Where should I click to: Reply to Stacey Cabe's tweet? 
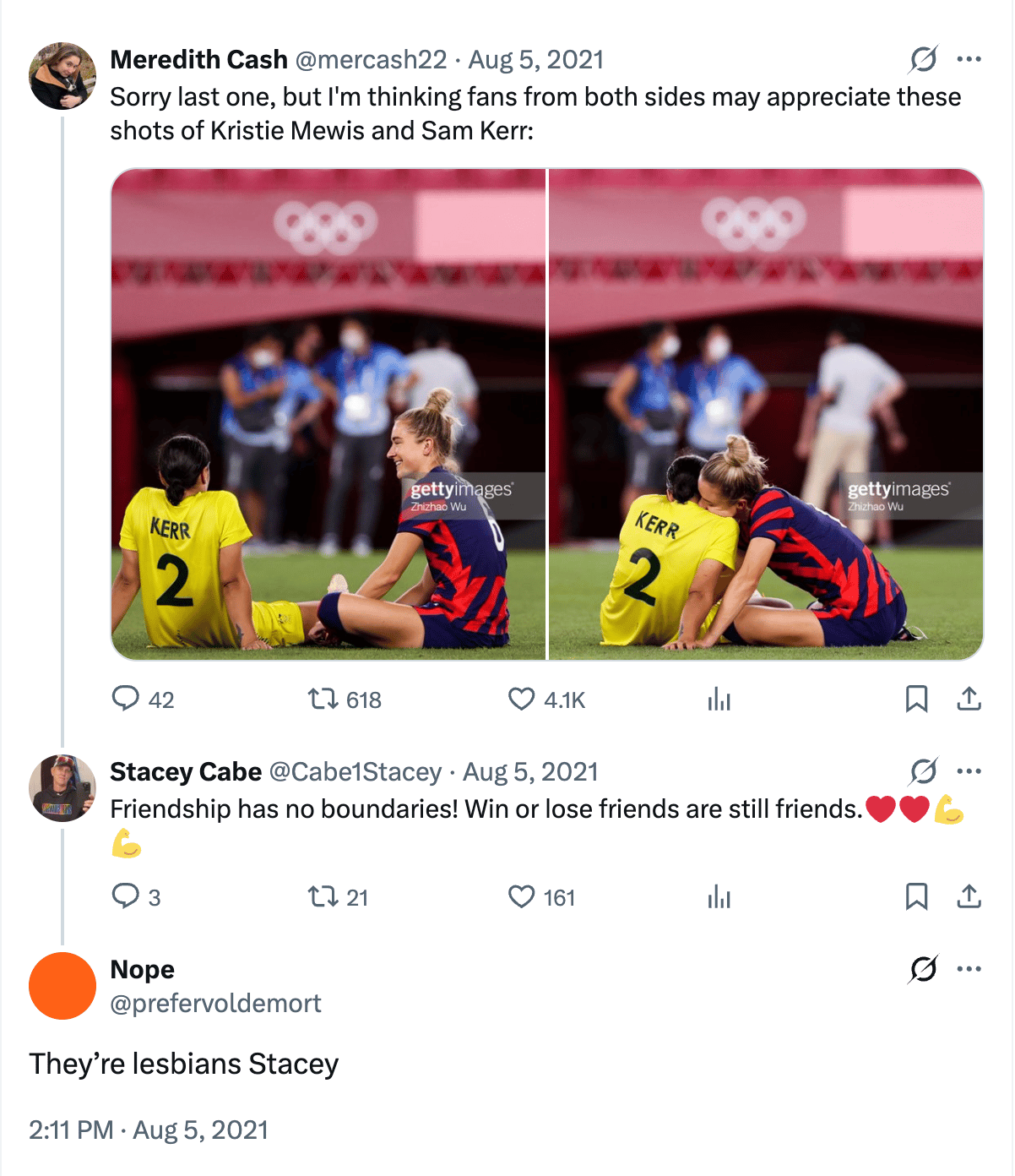coord(126,896)
